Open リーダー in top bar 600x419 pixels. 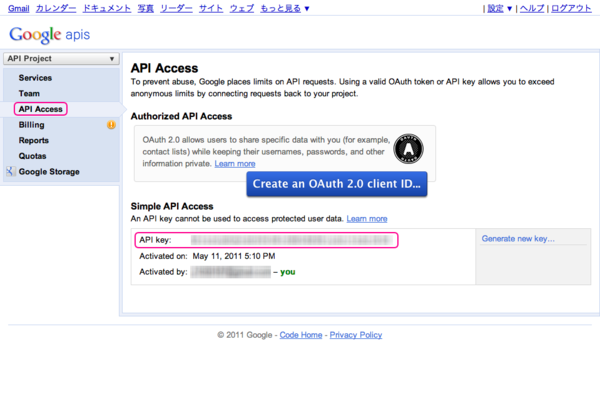(x=176, y=8)
